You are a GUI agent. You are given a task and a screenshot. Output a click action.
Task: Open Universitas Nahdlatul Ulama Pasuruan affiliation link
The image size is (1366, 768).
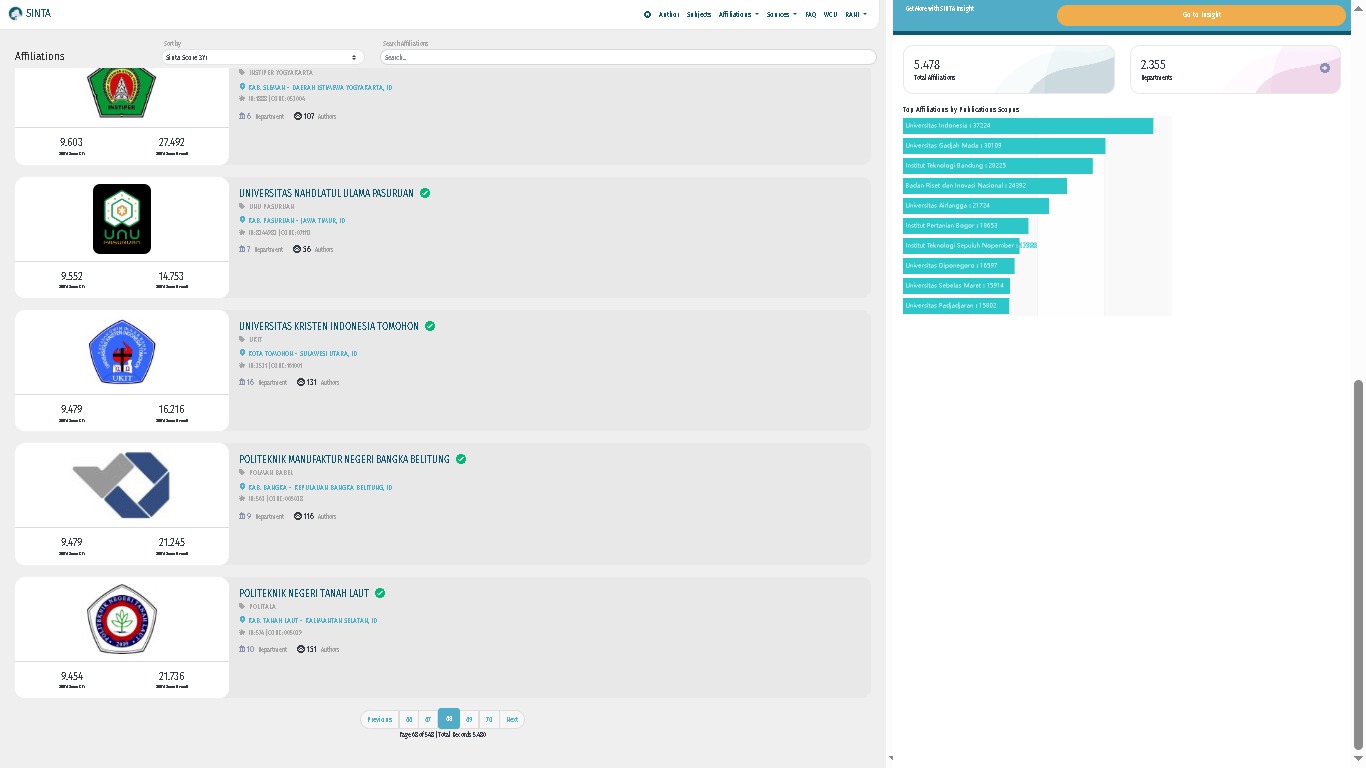tap(326, 193)
